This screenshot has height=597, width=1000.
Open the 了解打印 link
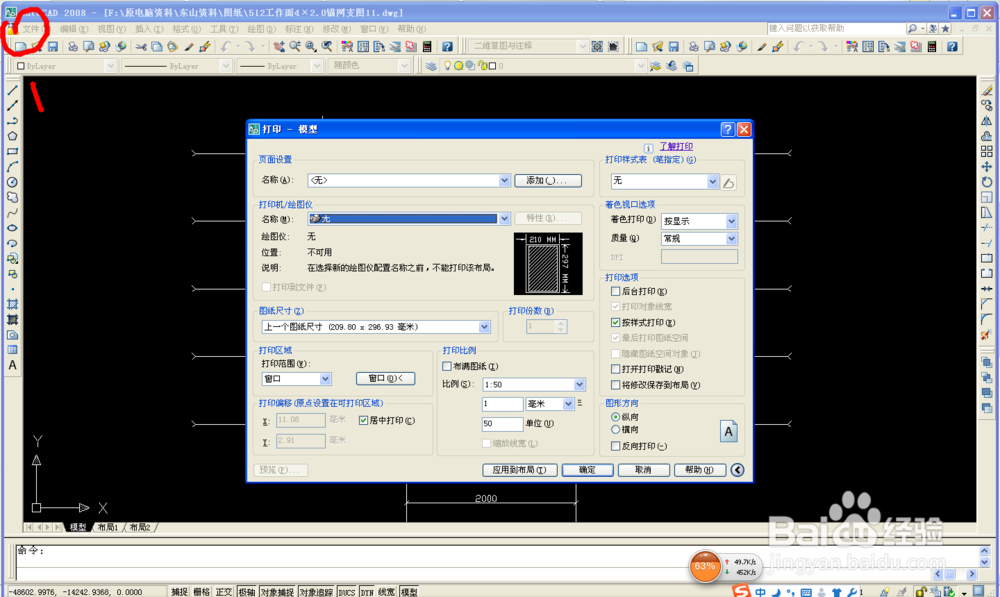click(675, 147)
